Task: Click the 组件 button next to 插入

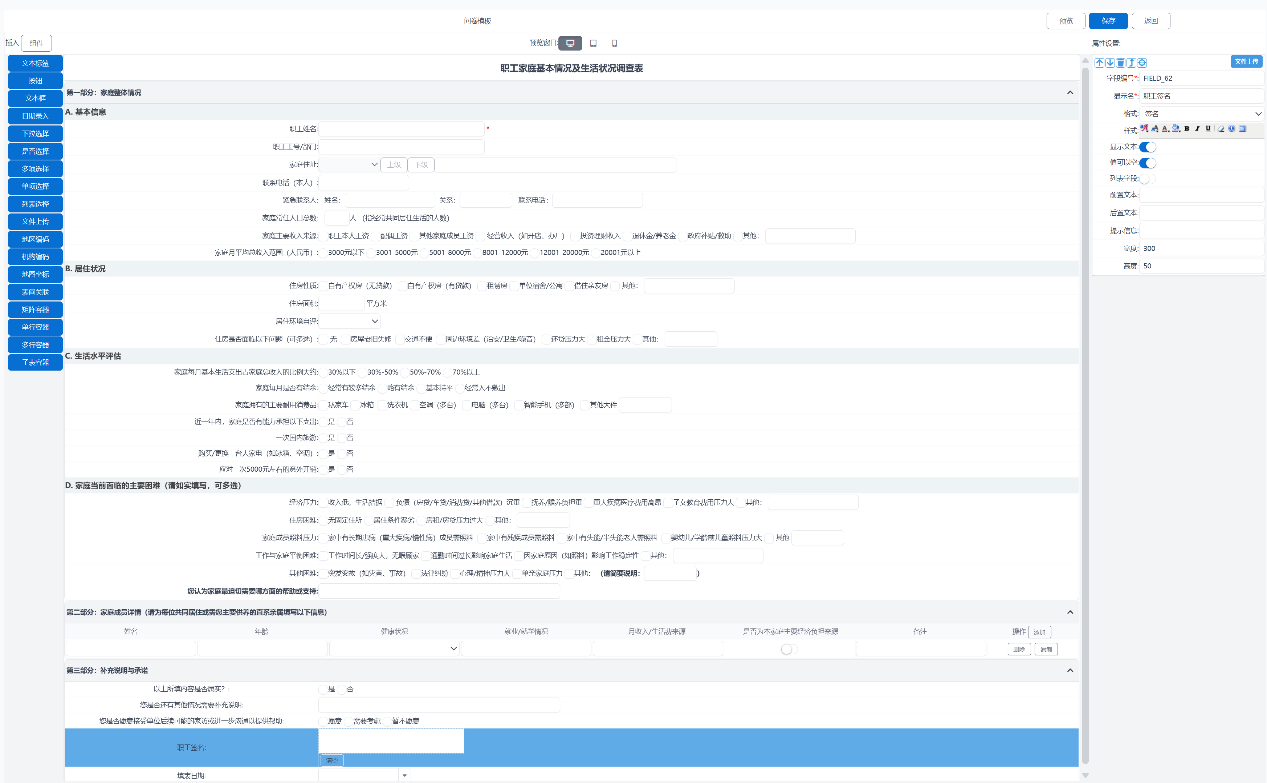Action: point(36,43)
